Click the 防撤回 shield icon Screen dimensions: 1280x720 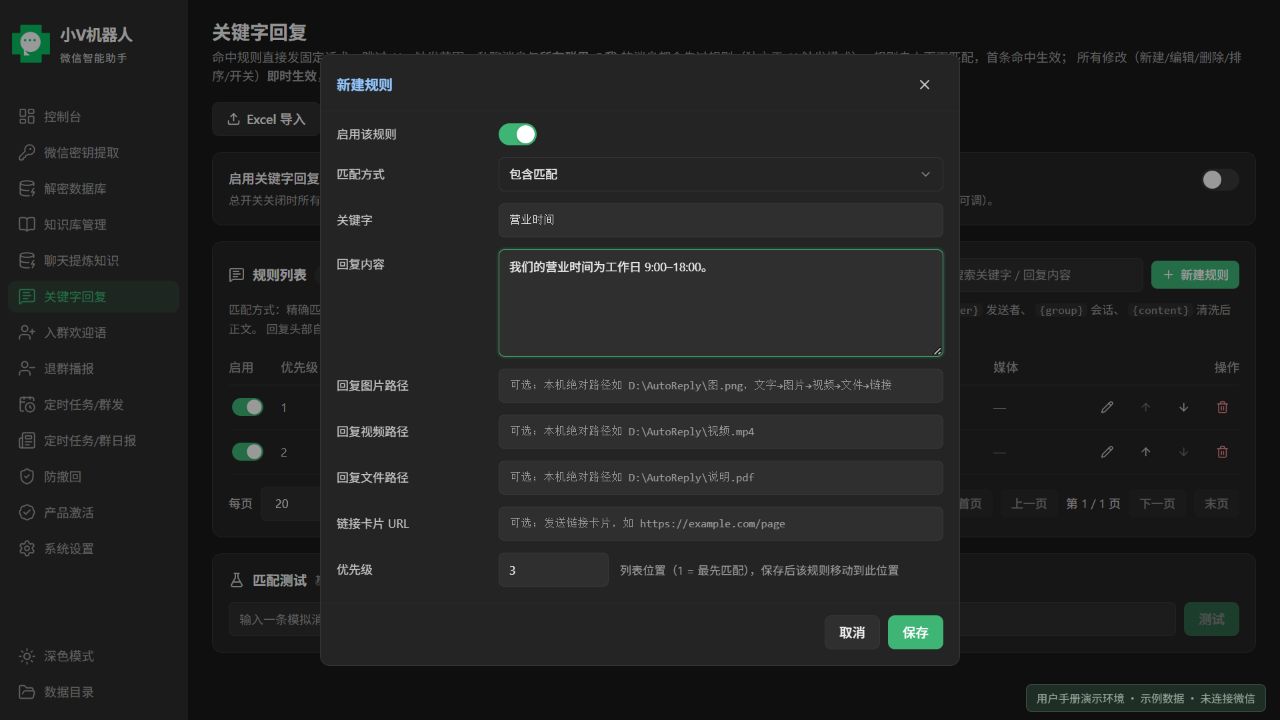pyautogui.click(x=27, y=476)
